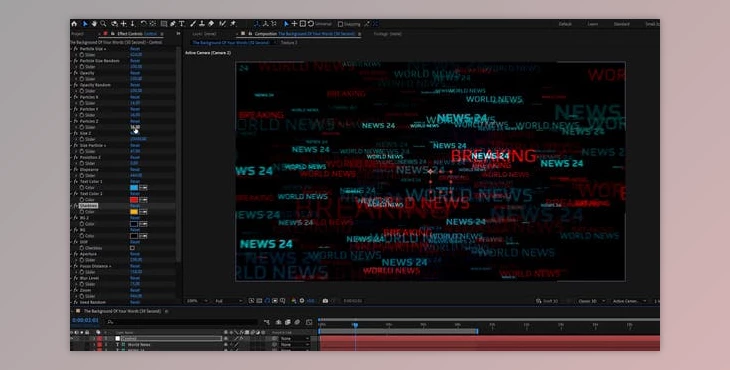Select the Puppet Pin tool
Image resolution: width=730 pixels, height=370 pixels.
pyautogui.click(x=233, y=24)
